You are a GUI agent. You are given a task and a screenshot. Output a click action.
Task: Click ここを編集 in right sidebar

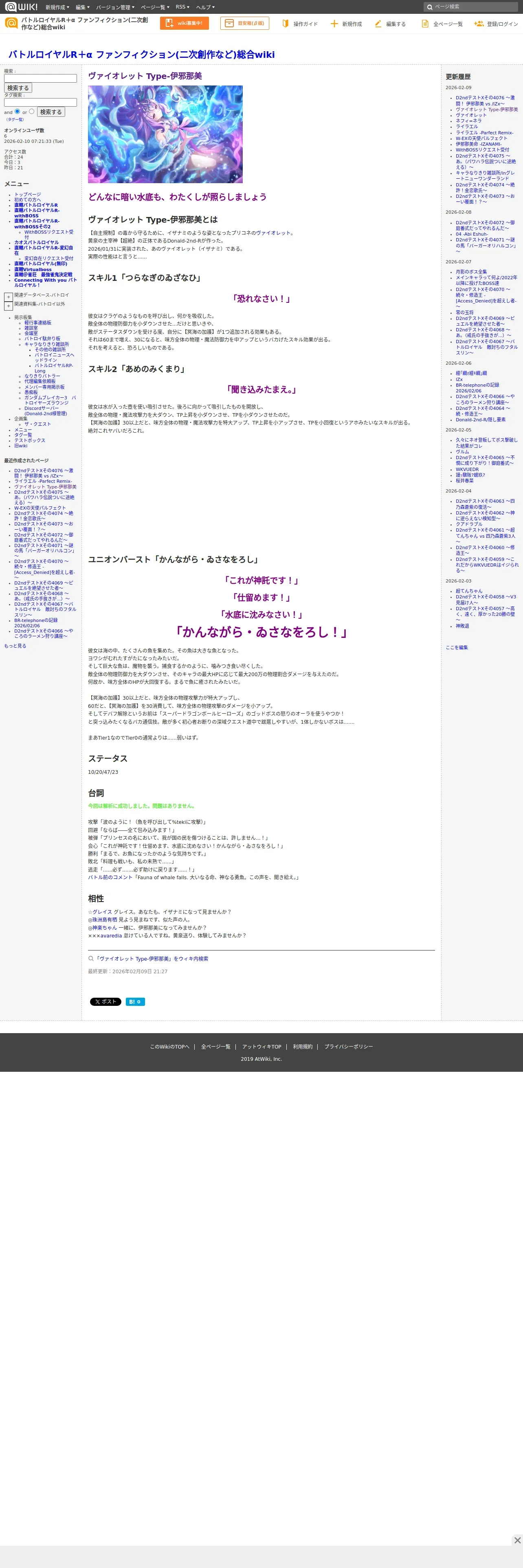click(x=457, y=648)
